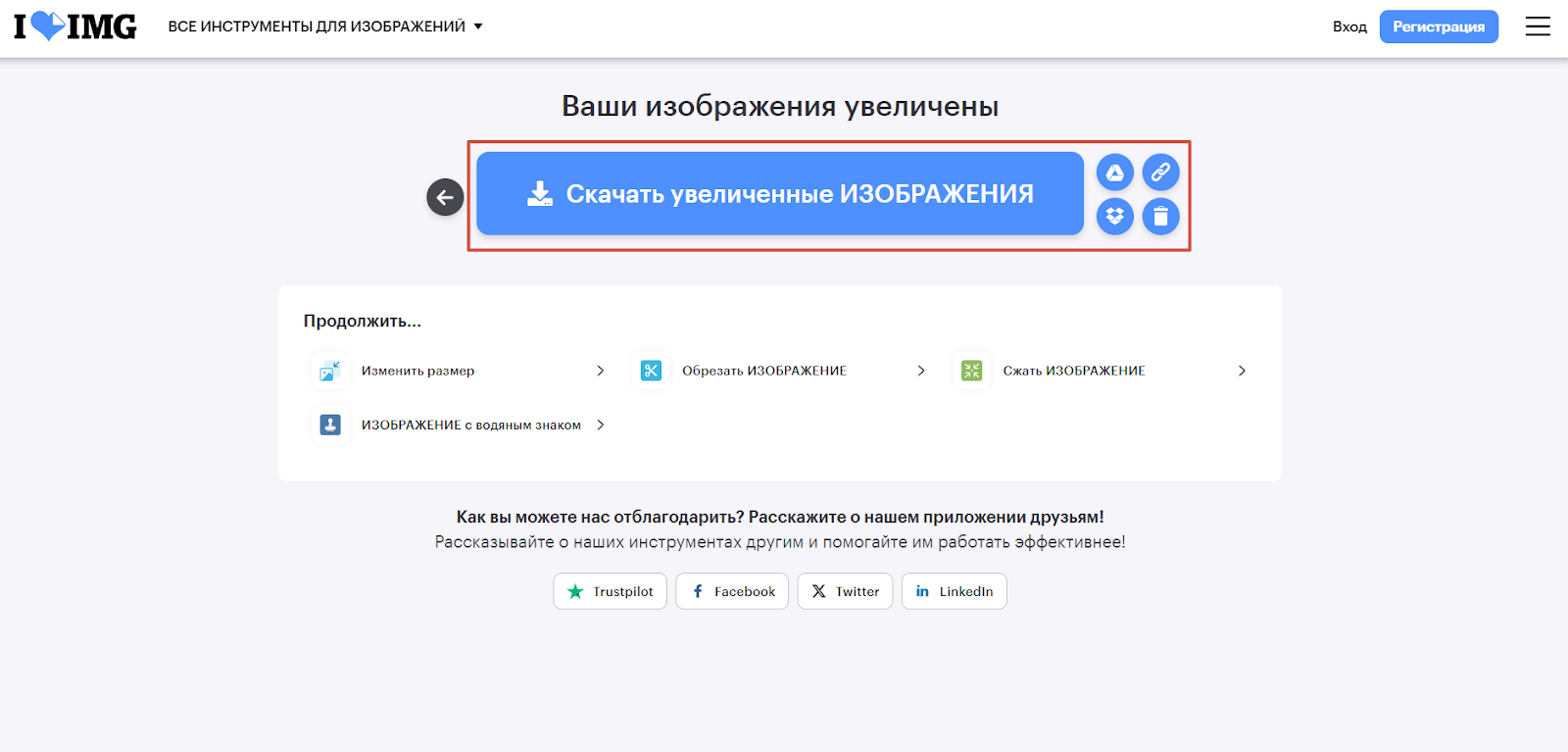Save to Dropbox icon
Image resolution: width=1568 pixels, height=752 pixels.
(x=1114, y=217)
